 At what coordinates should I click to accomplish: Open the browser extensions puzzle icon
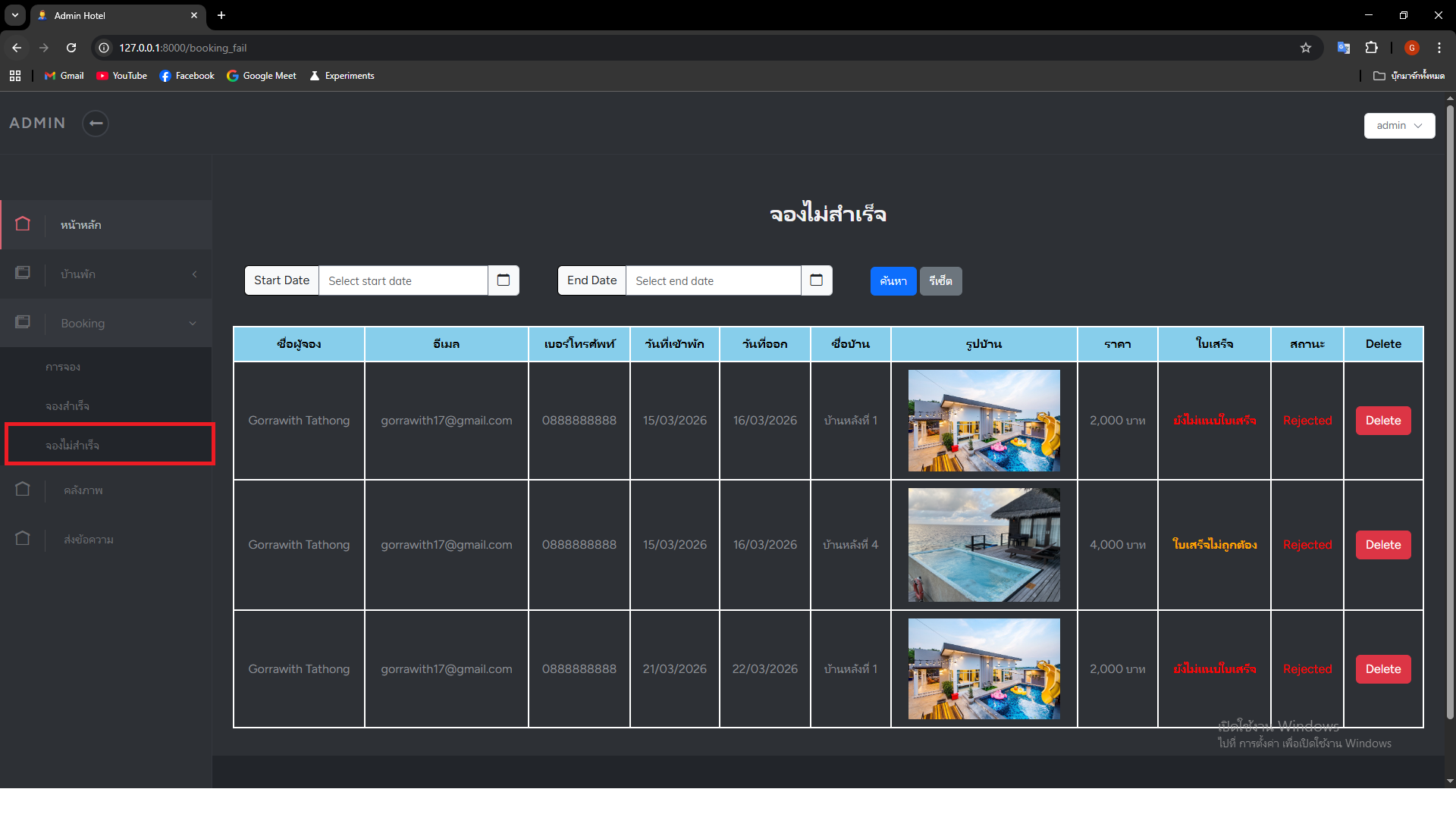1371,48
